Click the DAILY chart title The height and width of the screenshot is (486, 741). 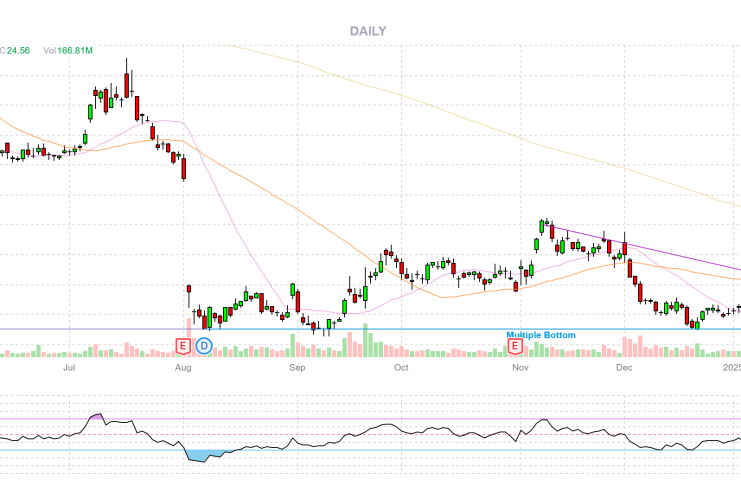point(368,31)
